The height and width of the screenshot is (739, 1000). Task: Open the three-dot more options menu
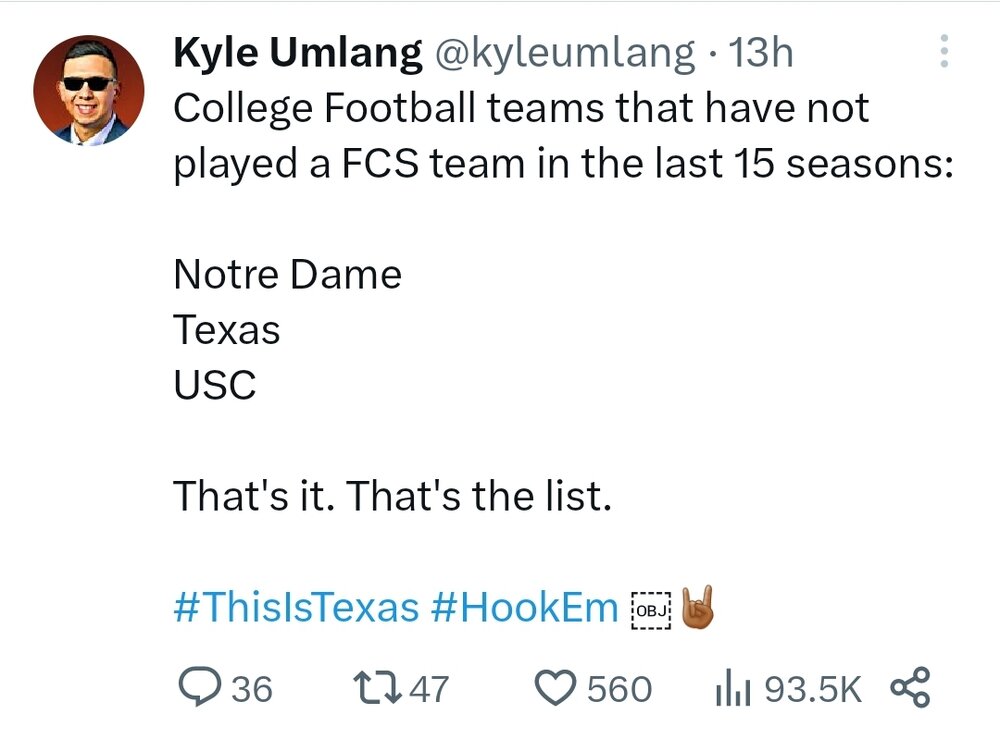[941, 52]
